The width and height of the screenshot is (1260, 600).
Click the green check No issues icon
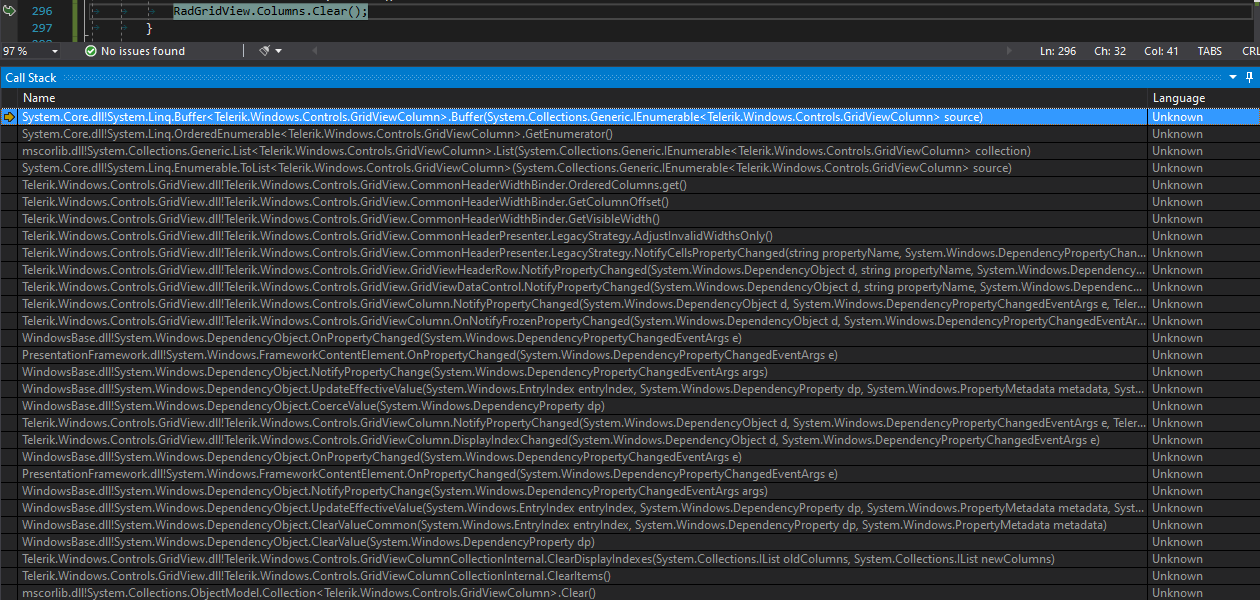coord(91,51)
